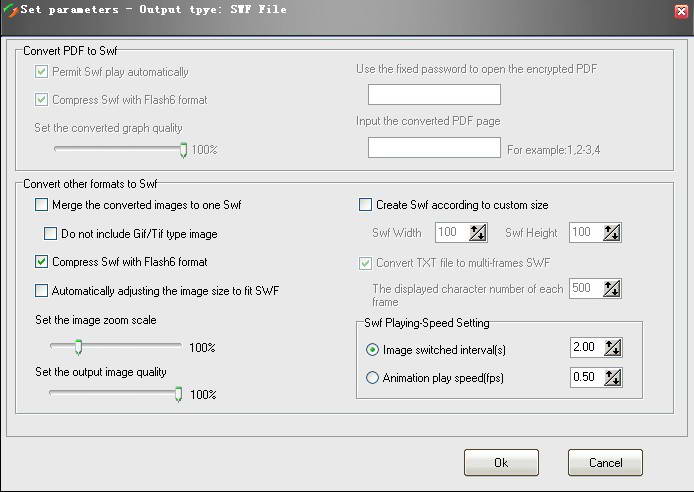Click the Swf Height spinner arrows
The height and width of the screenshot is (492, 694).
(612, 233)
